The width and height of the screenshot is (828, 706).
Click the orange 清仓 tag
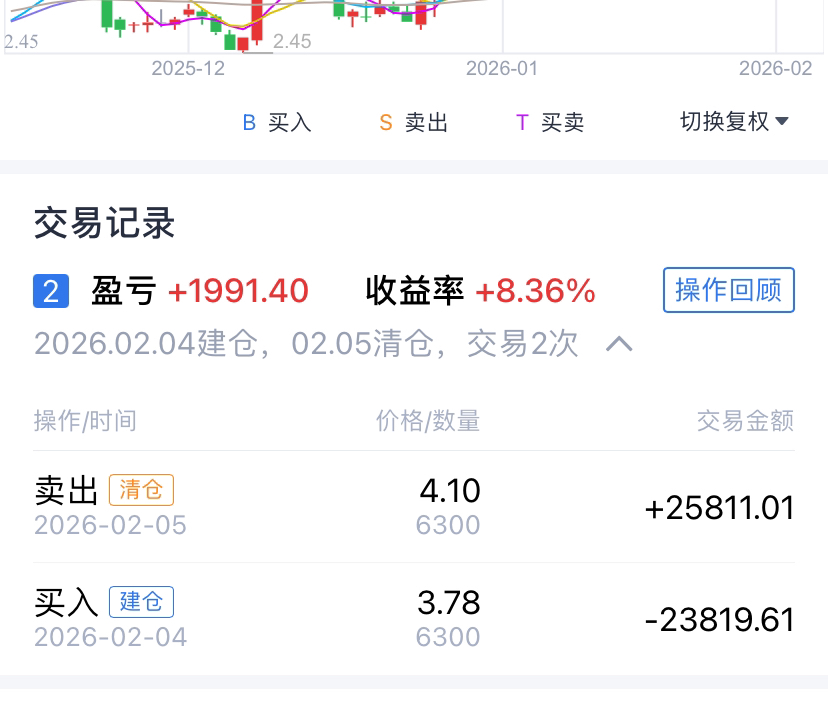pos(141,490)
